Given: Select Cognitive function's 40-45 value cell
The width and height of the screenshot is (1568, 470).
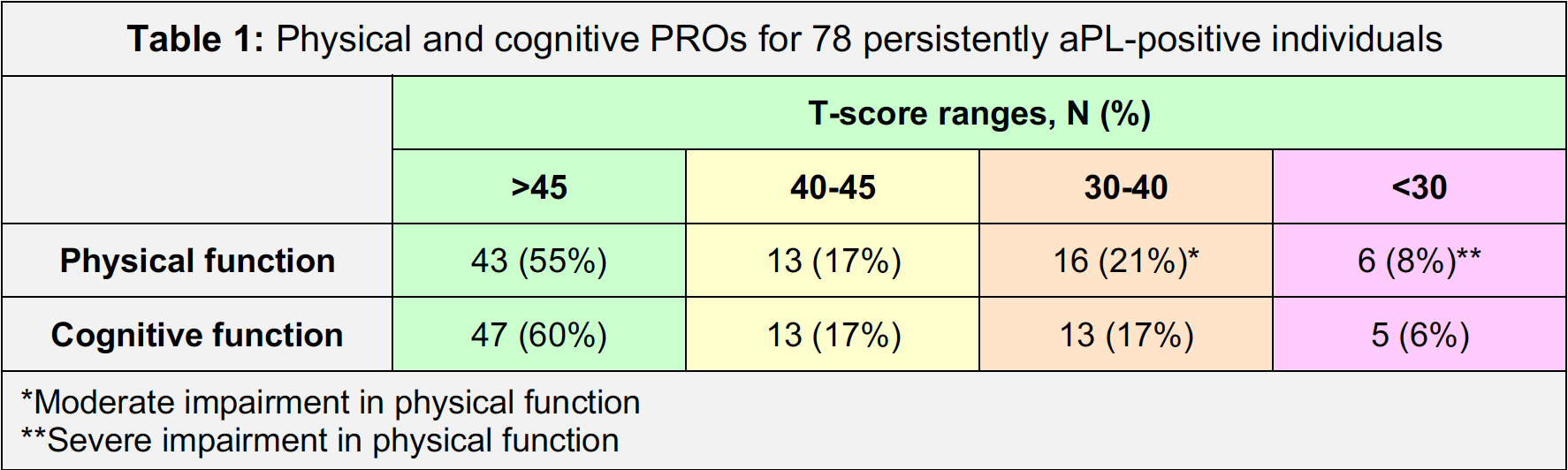Looking at the screenshot, I should (833, 335).
